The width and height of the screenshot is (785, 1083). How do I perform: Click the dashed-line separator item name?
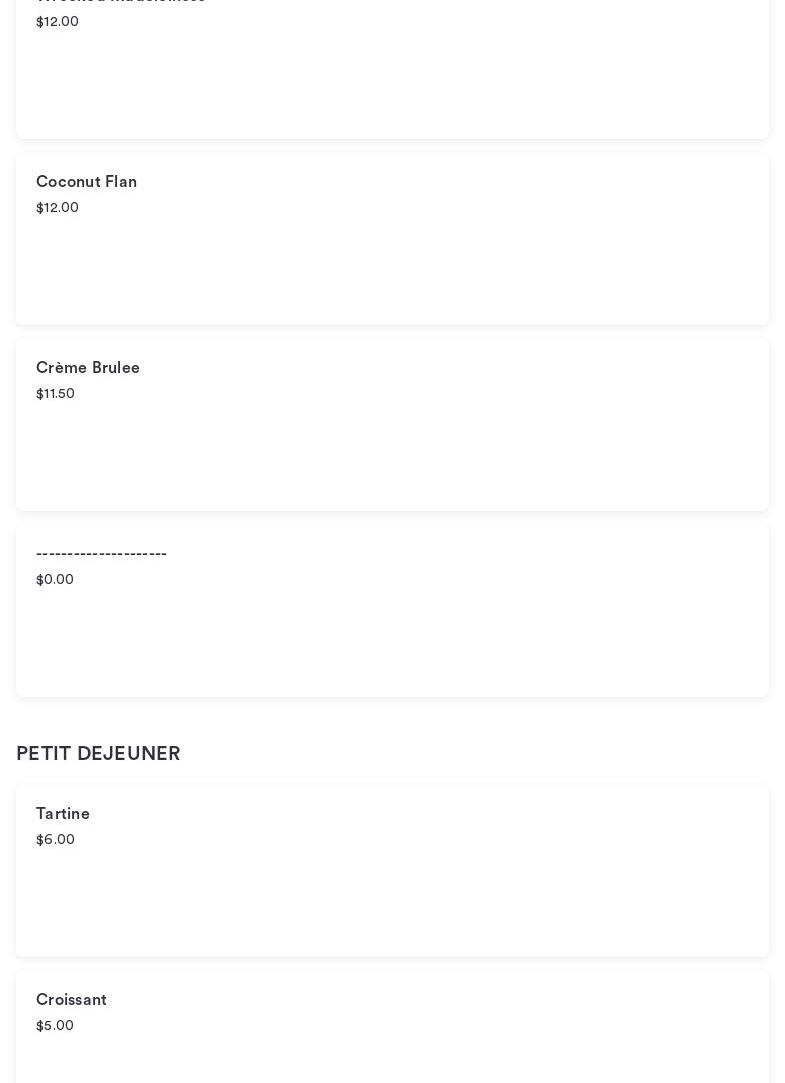(101, 554)
